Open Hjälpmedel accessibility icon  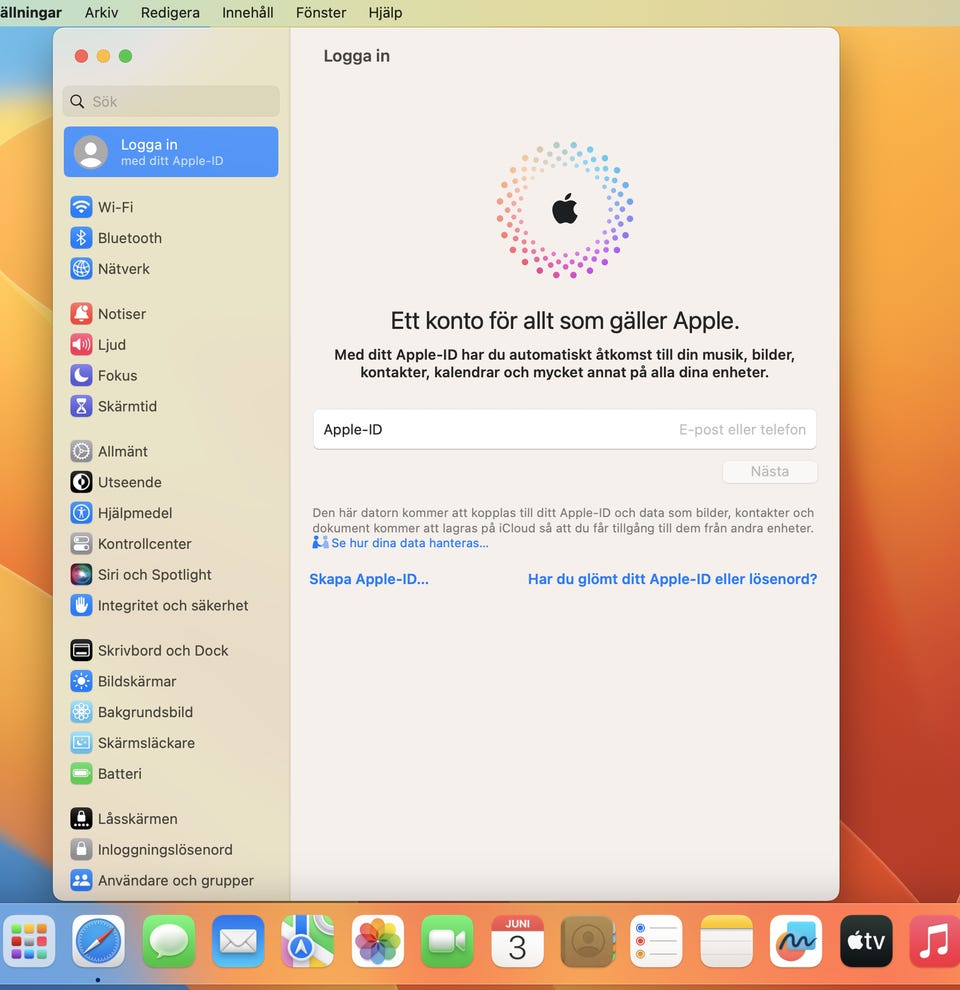[x=81, y=513]
